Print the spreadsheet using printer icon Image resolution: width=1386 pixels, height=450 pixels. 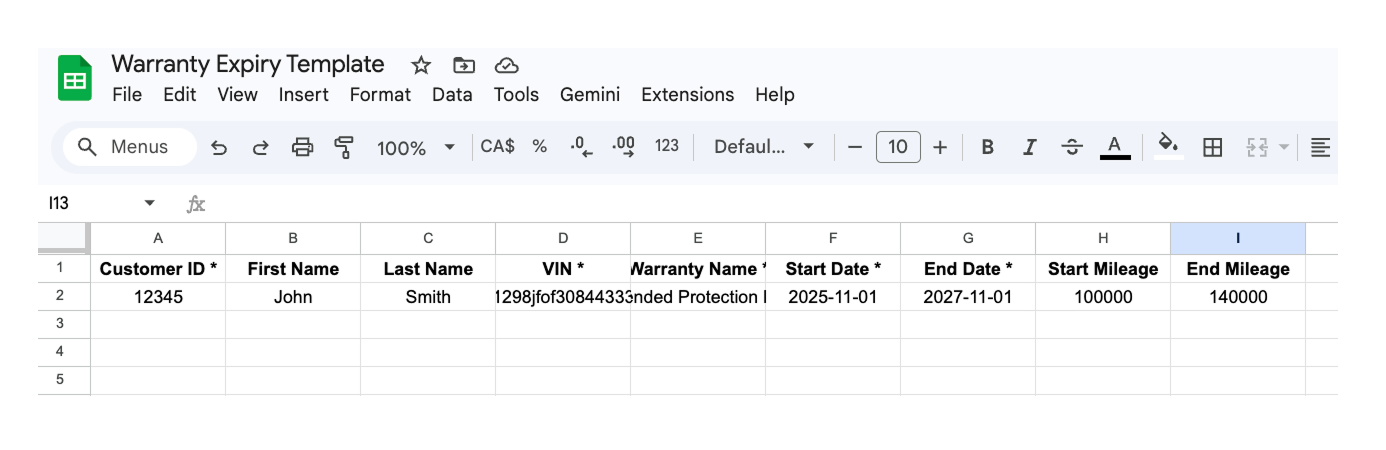(302, 148)
